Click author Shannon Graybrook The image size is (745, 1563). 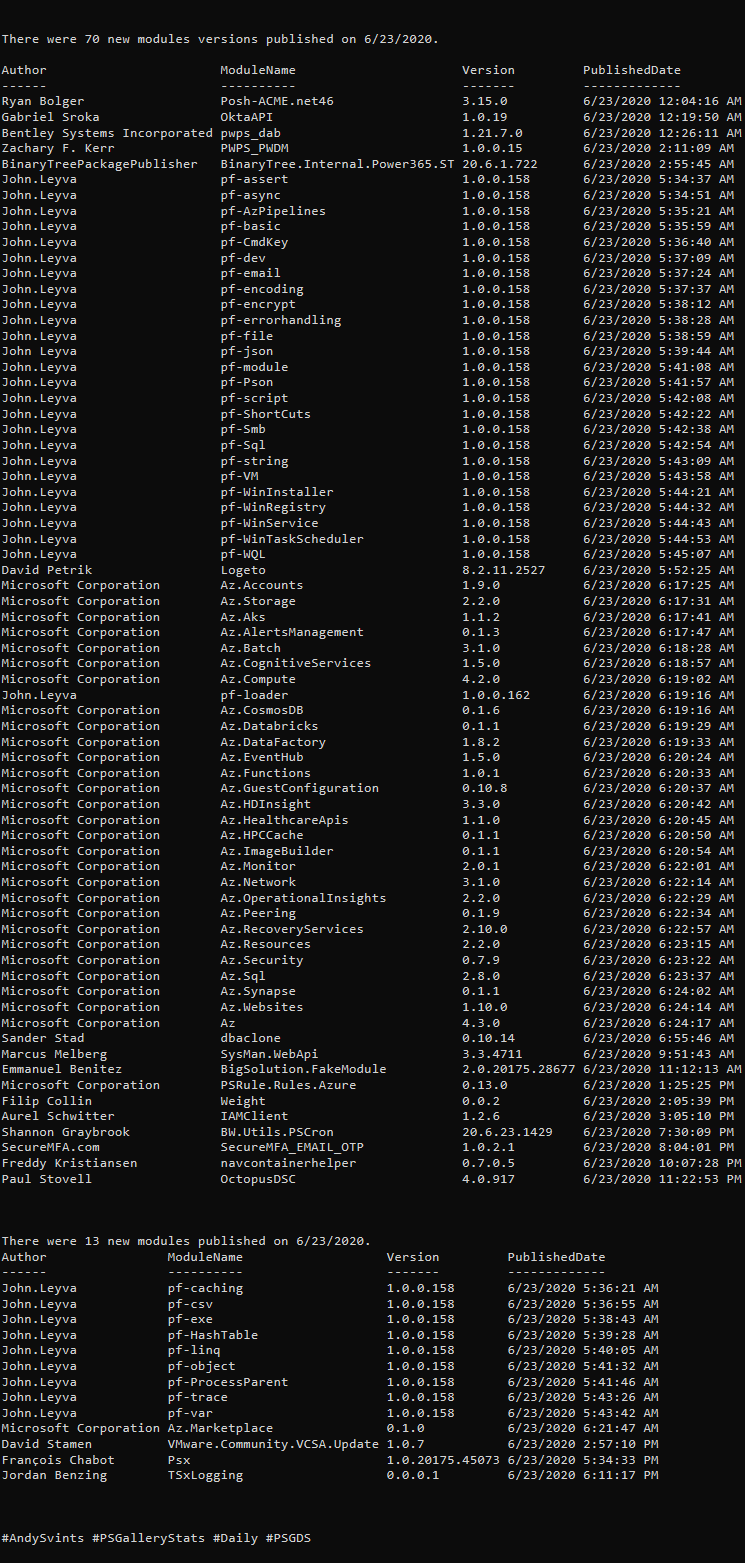(x=66, y=1132)
